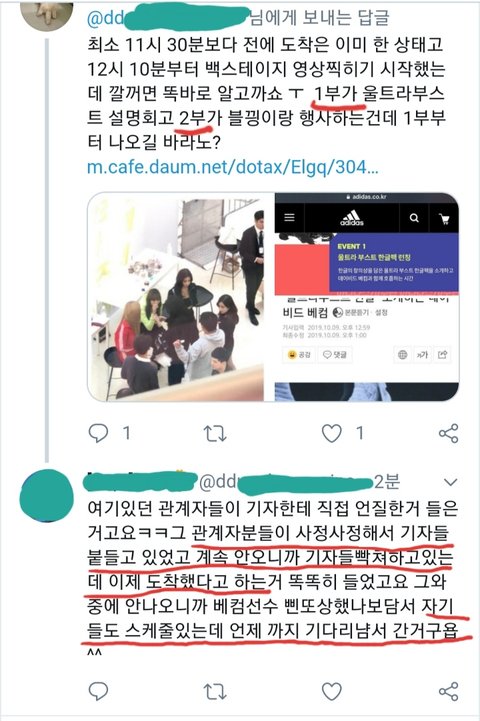Share the first tweet
Screen dimensions: 480x721
click(448, 433)
